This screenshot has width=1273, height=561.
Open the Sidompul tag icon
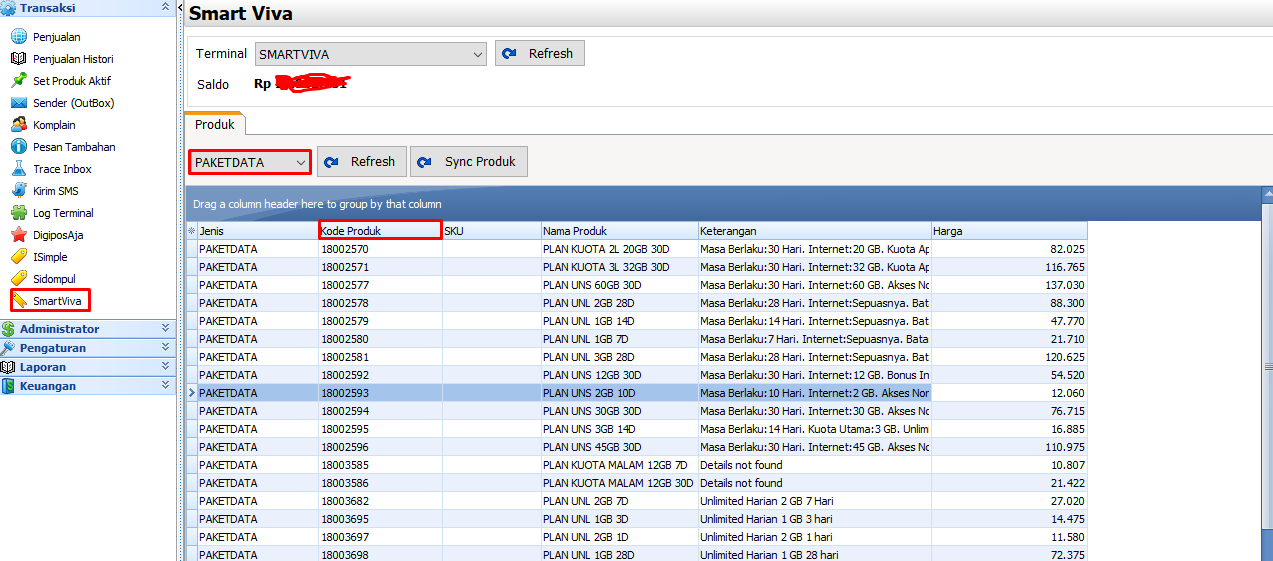[18, 279]
